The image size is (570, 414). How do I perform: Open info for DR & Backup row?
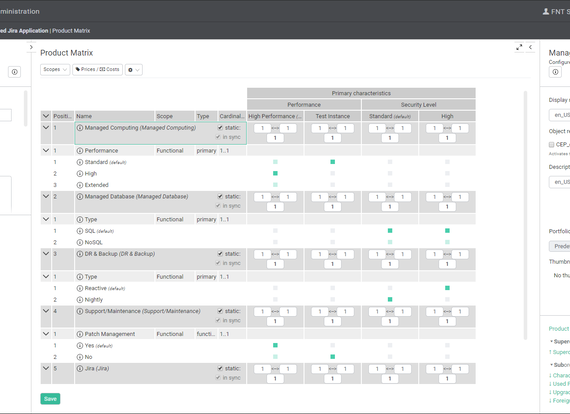point(80,254)
